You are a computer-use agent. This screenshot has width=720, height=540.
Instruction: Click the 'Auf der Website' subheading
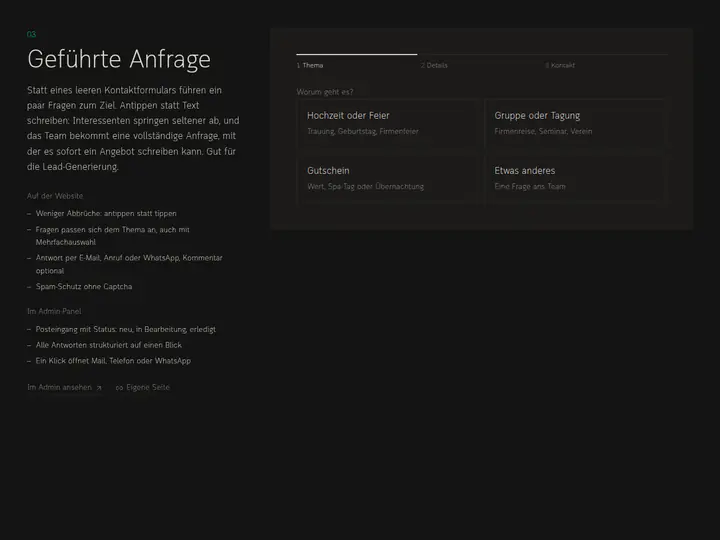pos(55,196)
